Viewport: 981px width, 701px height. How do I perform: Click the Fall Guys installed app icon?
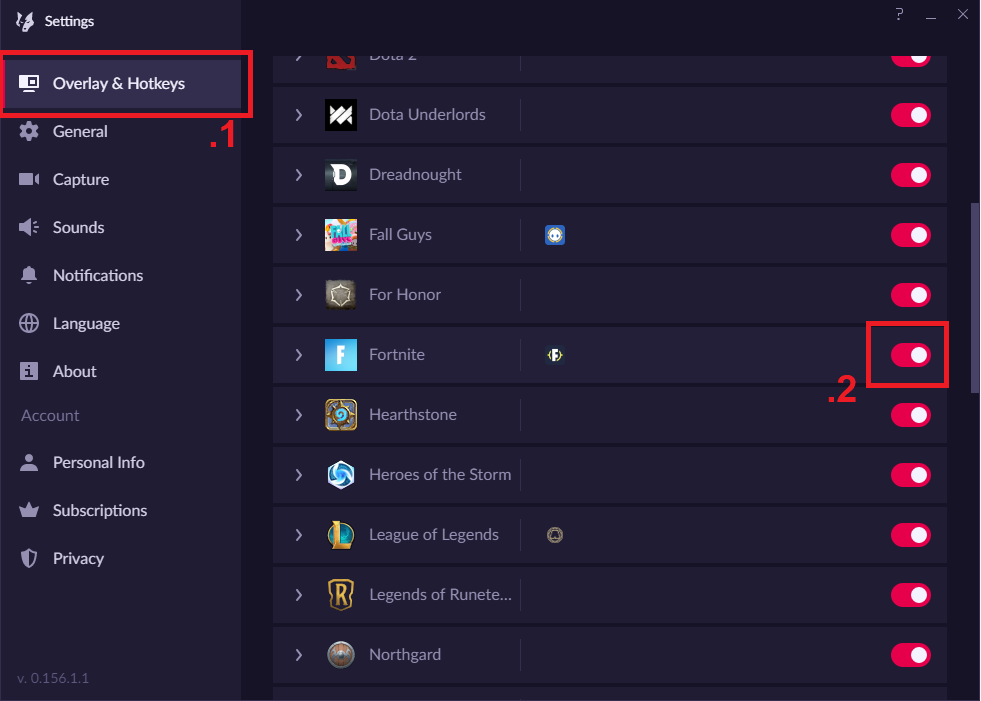point(555,235)
